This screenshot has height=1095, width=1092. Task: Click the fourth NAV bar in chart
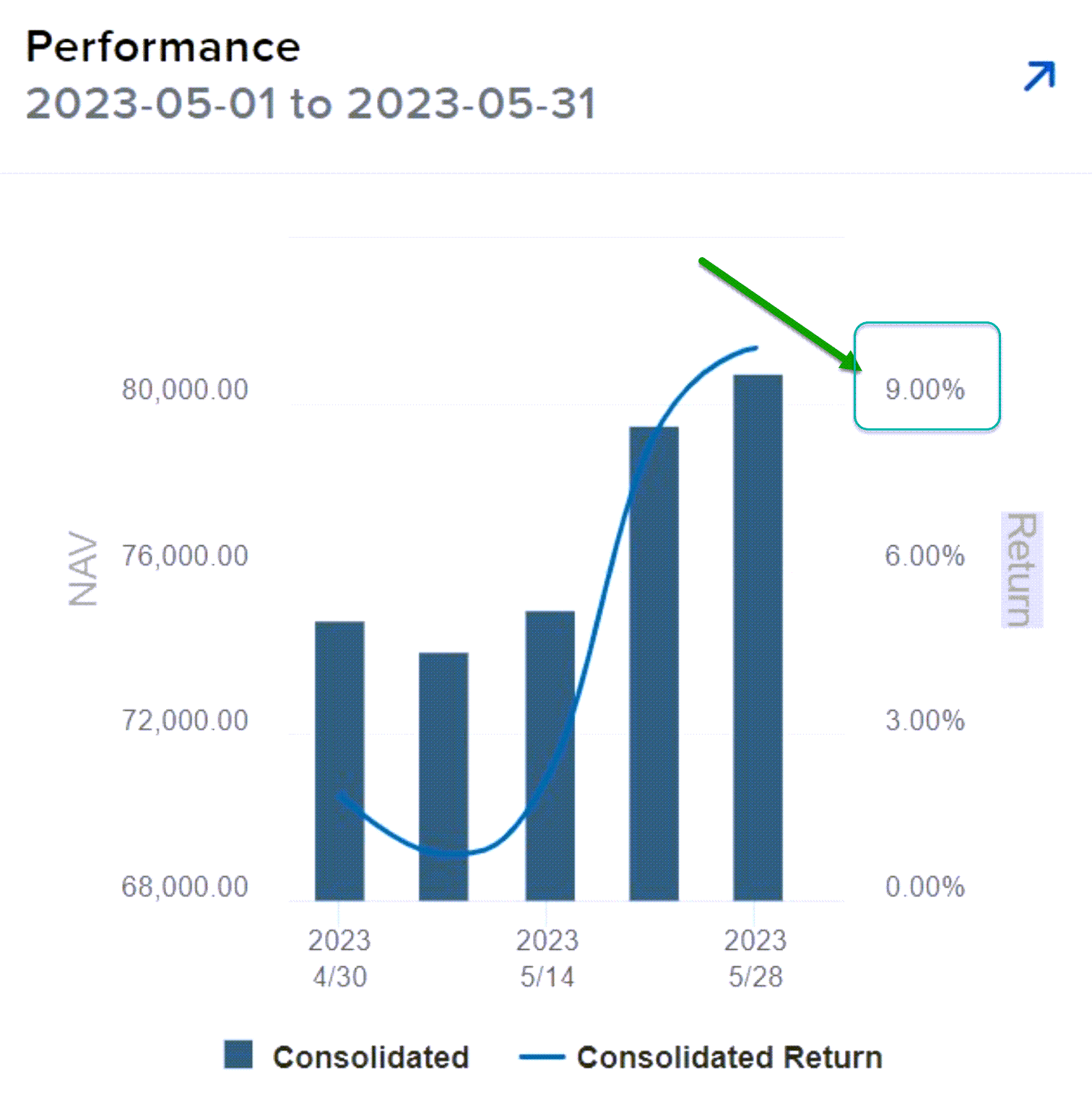(654, 663)
